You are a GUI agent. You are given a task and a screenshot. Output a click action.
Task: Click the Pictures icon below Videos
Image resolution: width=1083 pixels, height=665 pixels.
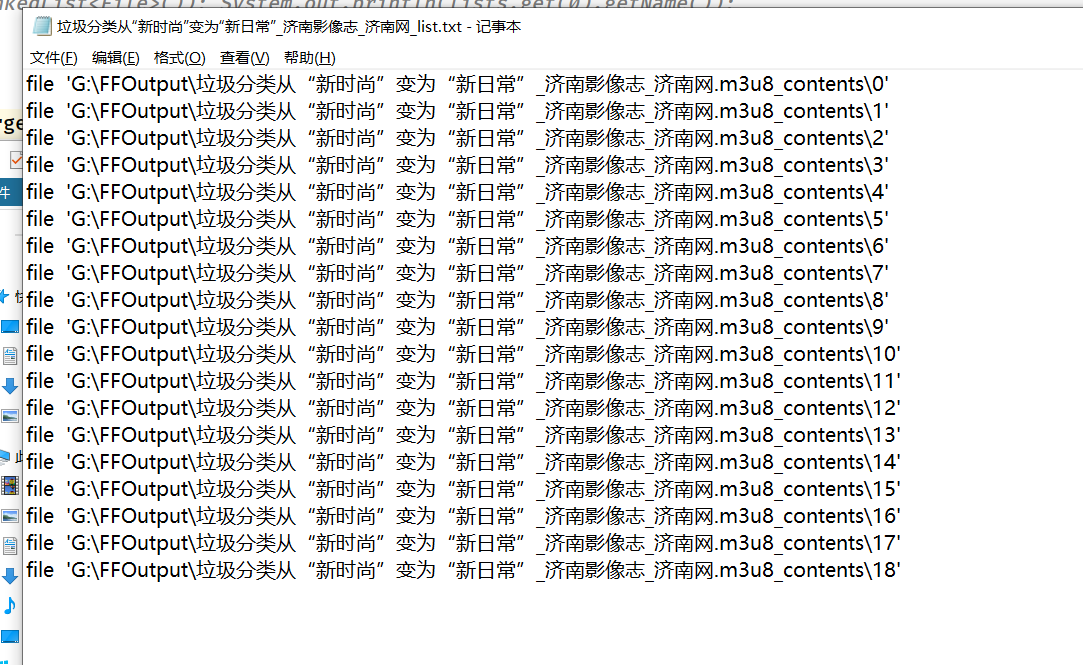pyautogui.click(x=10, y=516)
